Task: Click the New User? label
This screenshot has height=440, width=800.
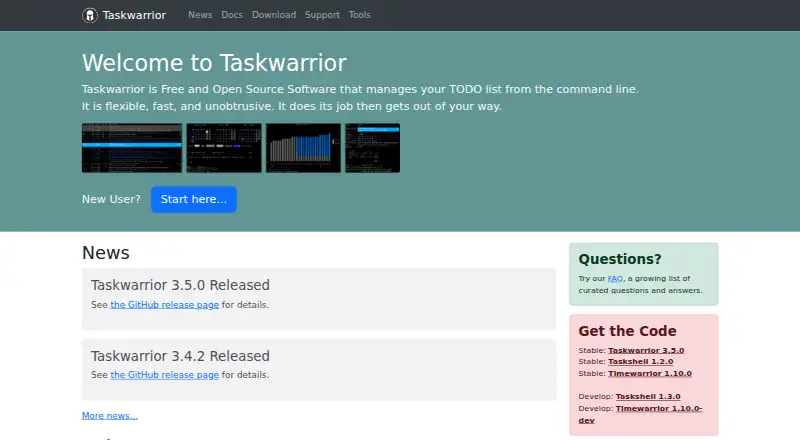Action: pyautogui.click(x=111, y=199)
